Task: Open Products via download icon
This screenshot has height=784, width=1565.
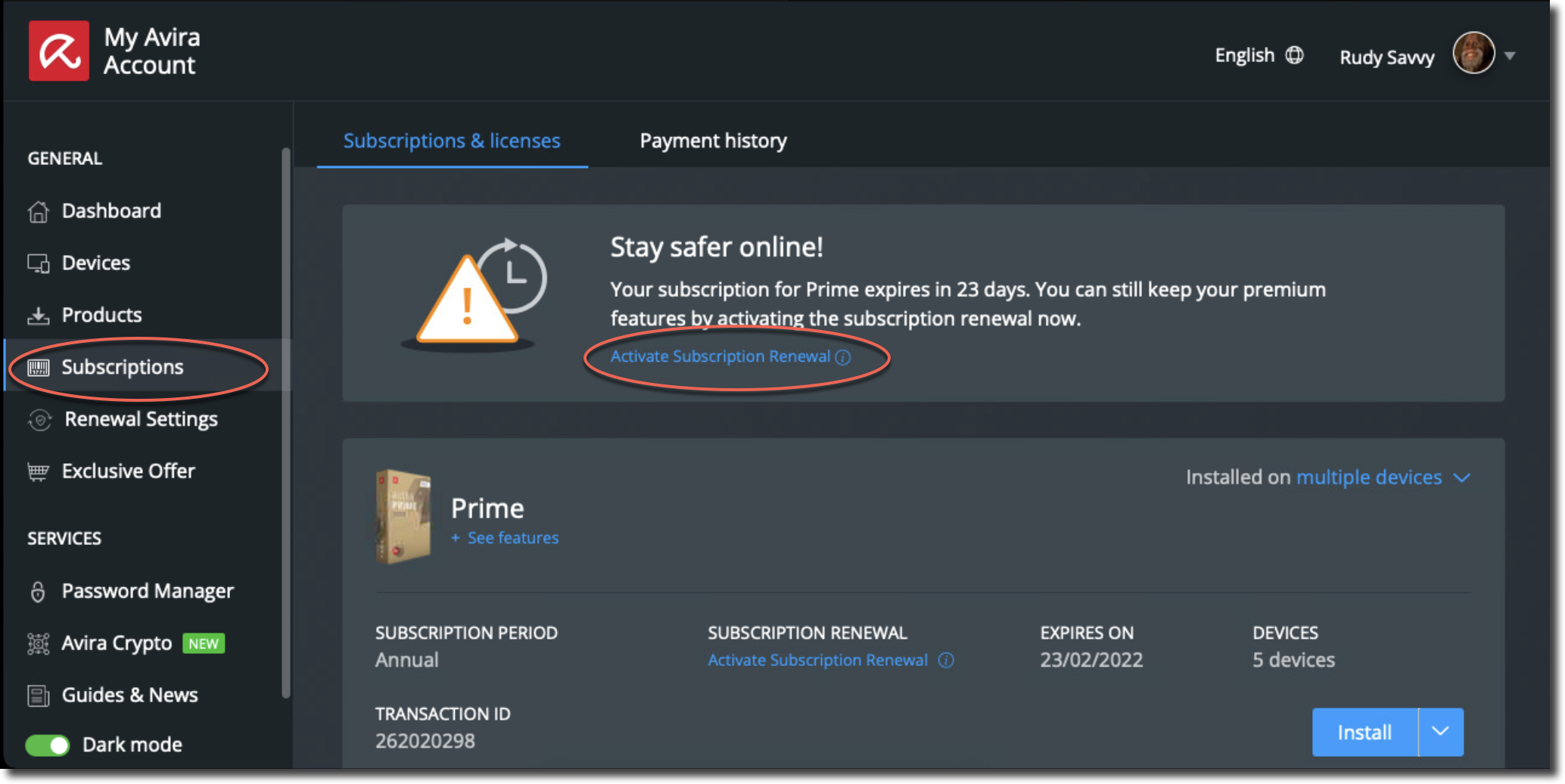Action: point(39,315)
